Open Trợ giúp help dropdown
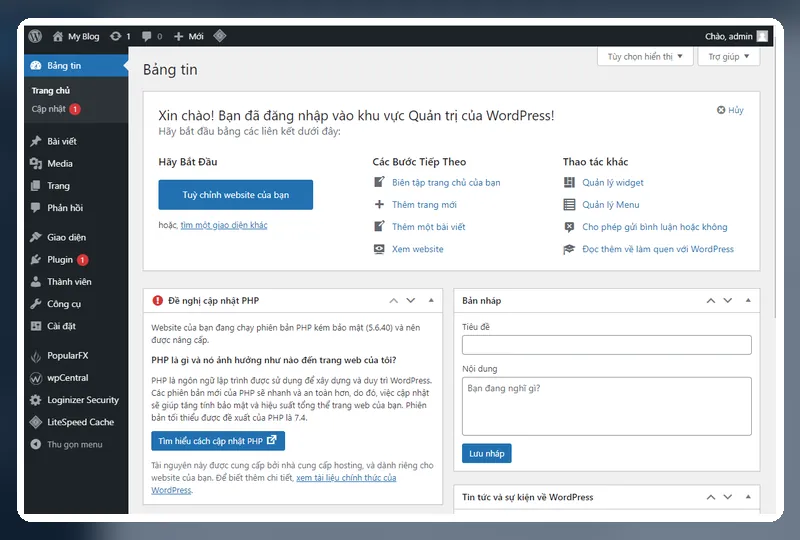 [729, 56]
